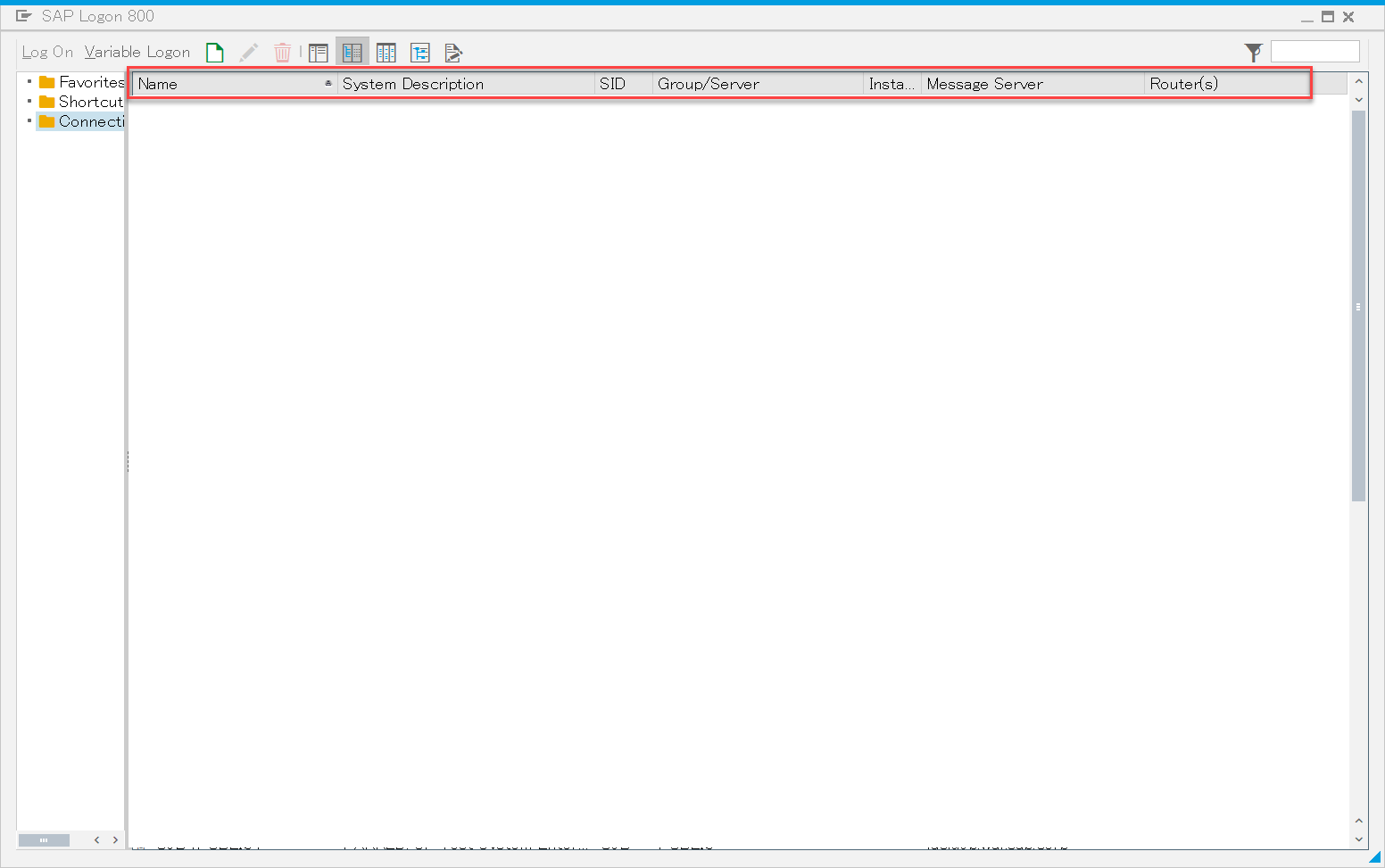
Task: Click the vertical scrollbar thumb in list
Action: (x=1358, y=306)
